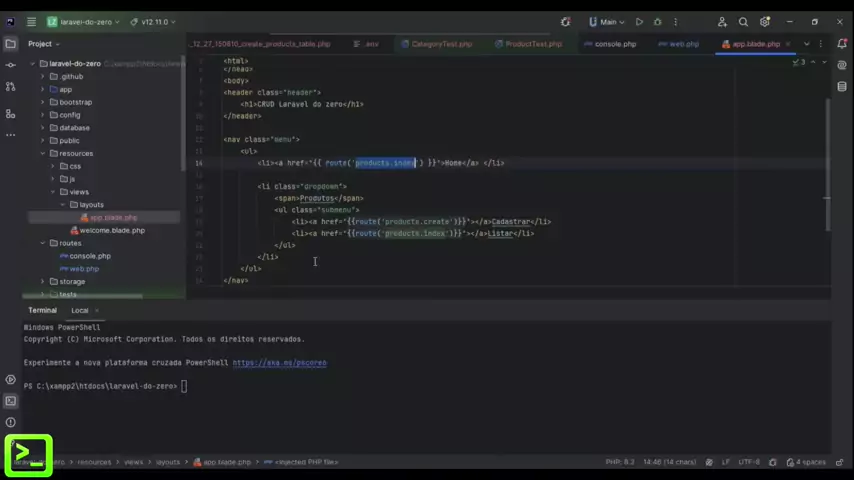Click the Run button in the toolbar
This screenshot has height=480, width=854.
coord(639,22)
